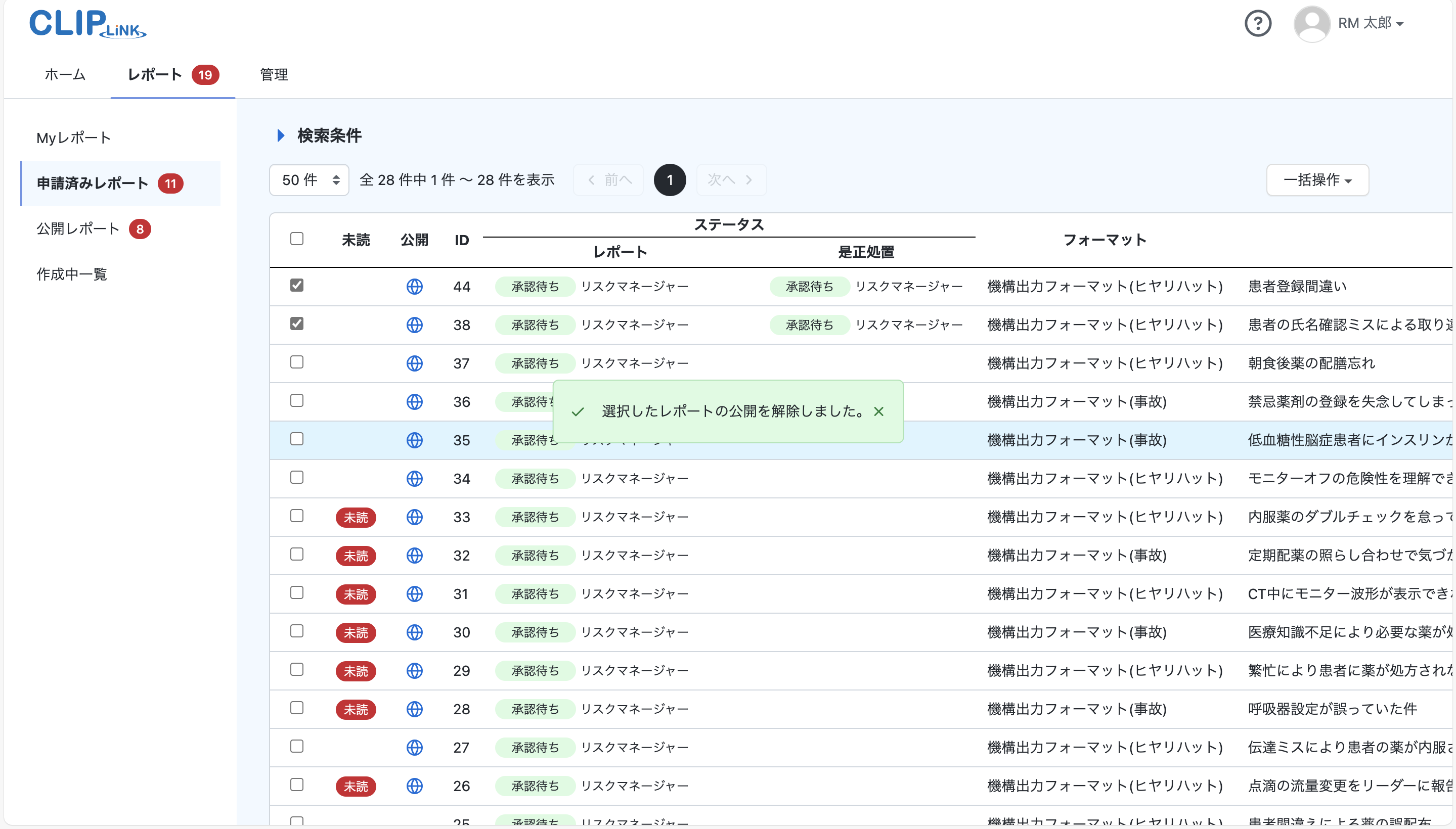
Task: Click the globe publish icon for report 37
Action: pyautogui.click(x=415, y=363)
